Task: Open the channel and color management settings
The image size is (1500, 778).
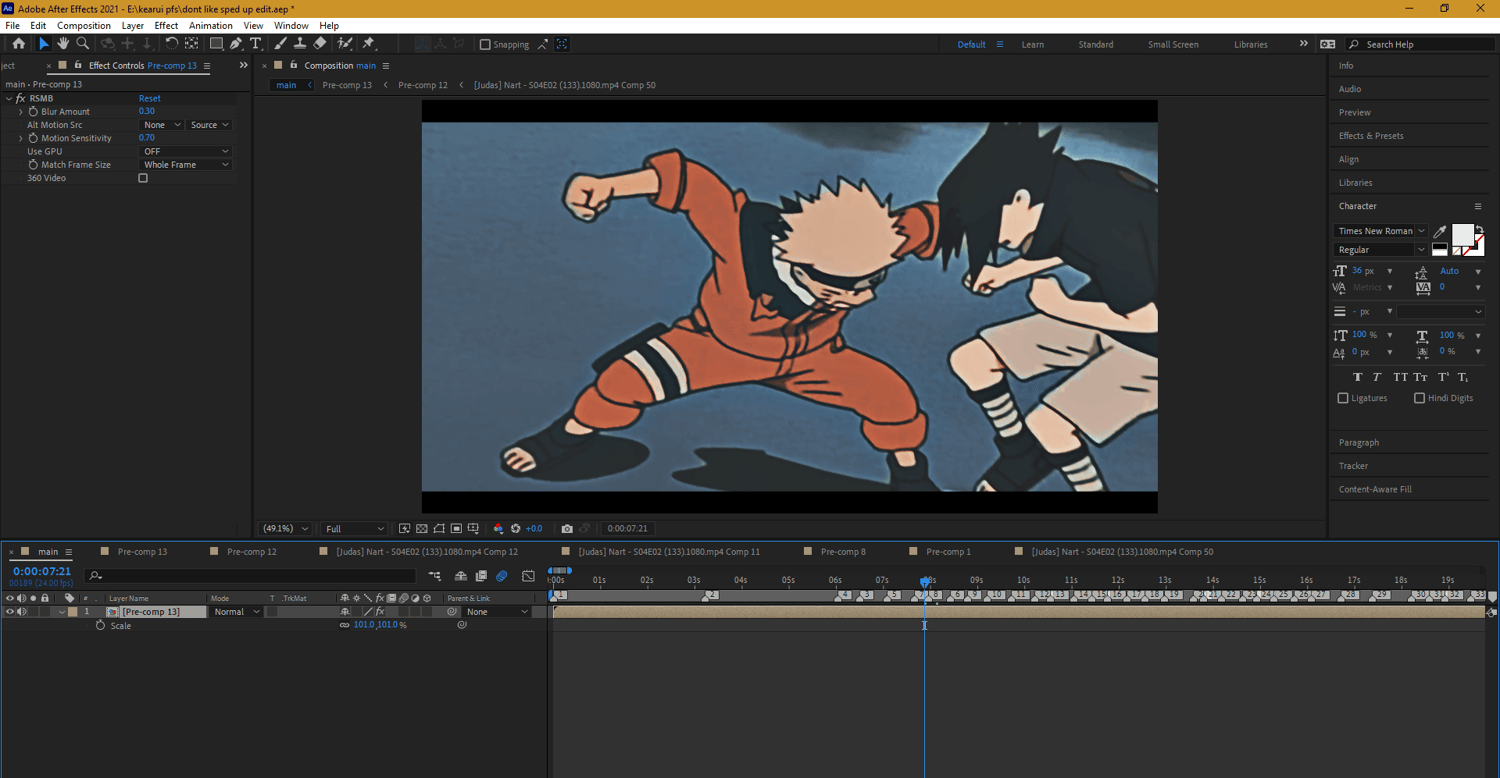Action: point(498,529)
